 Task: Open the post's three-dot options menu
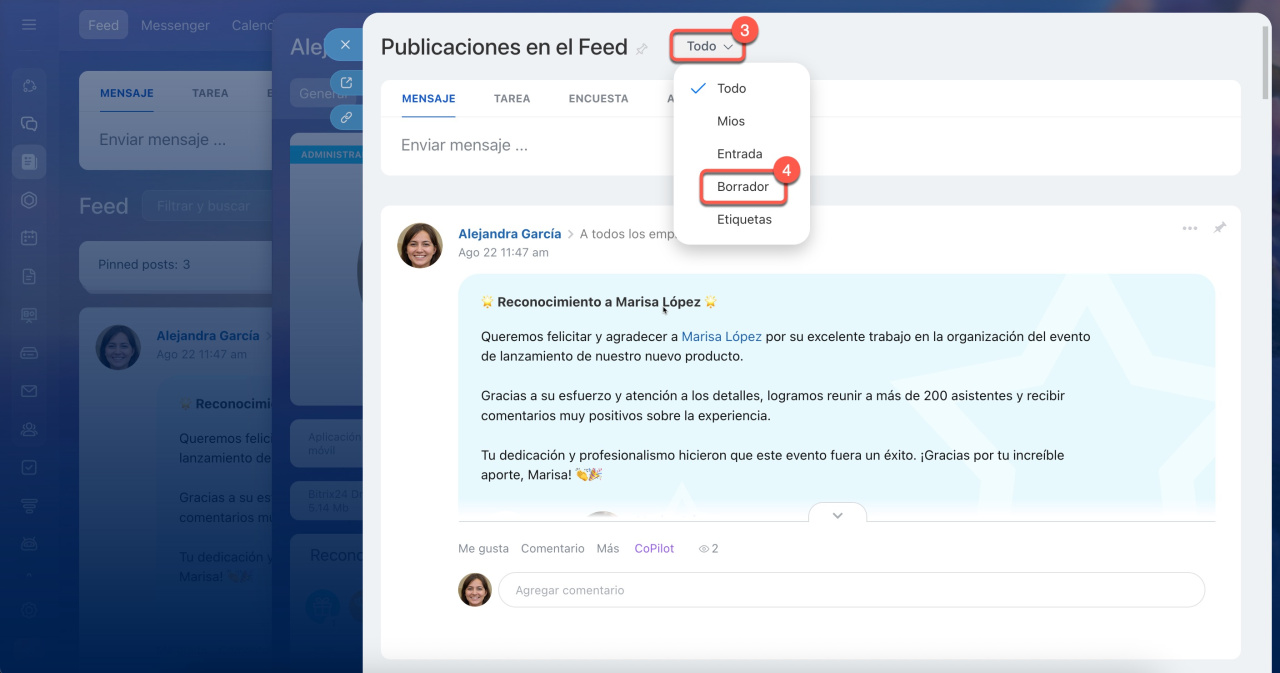click(1189, 228)
